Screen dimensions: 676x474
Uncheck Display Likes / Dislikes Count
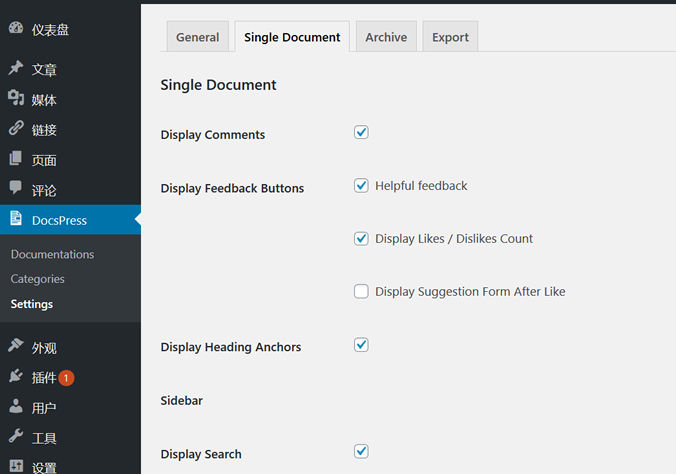pyautogui.click(x=361, y=239)
